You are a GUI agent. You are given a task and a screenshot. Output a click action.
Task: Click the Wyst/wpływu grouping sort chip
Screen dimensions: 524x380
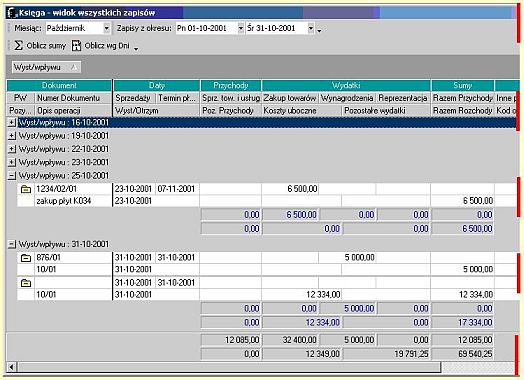click(46, 68)
